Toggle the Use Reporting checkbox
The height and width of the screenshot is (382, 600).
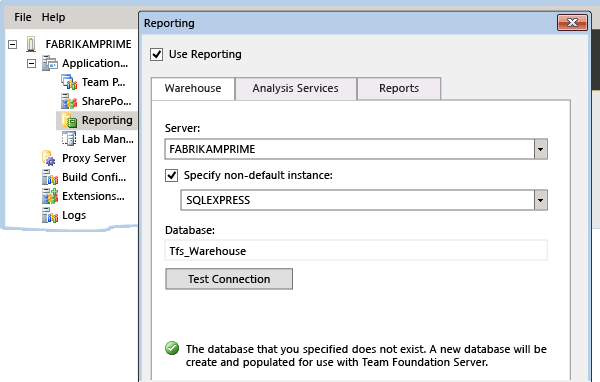(x=157, y=54)
